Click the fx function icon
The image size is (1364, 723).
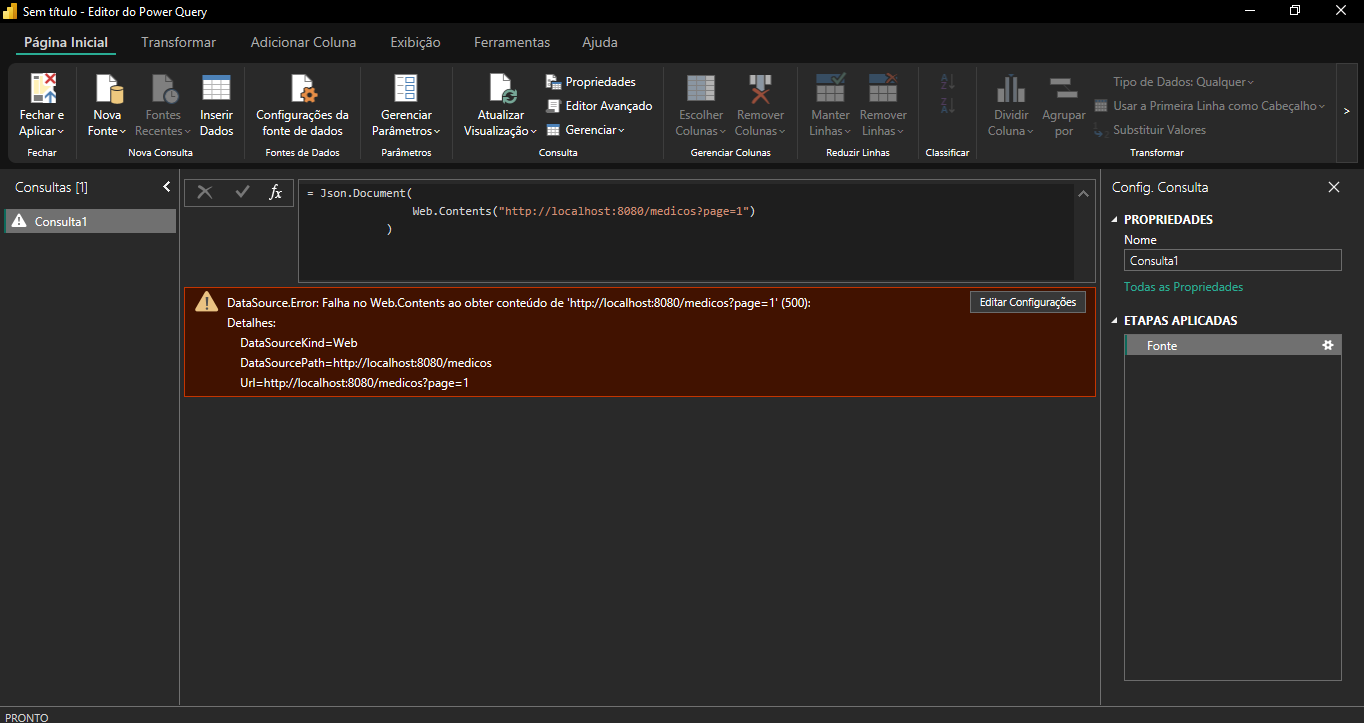(276, 192)
